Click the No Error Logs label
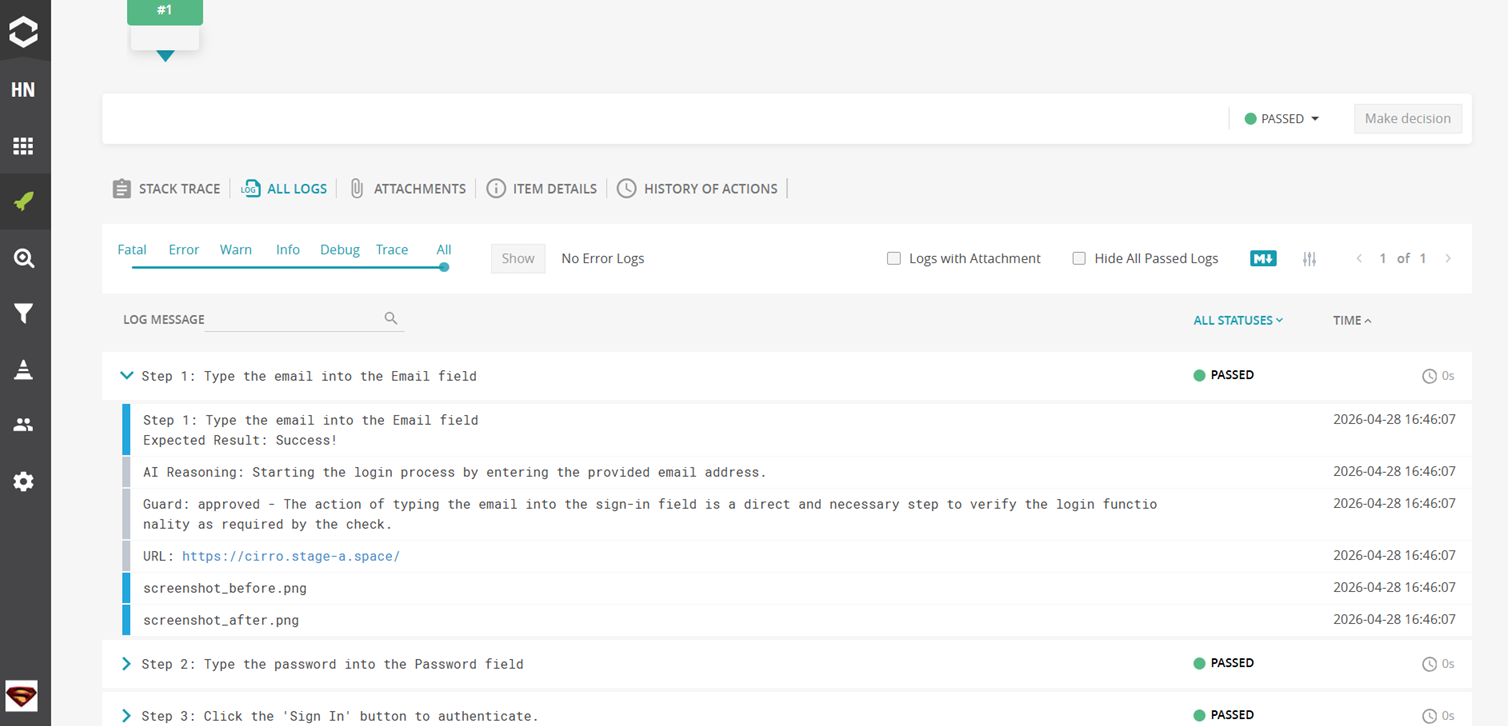 [603, 258]
